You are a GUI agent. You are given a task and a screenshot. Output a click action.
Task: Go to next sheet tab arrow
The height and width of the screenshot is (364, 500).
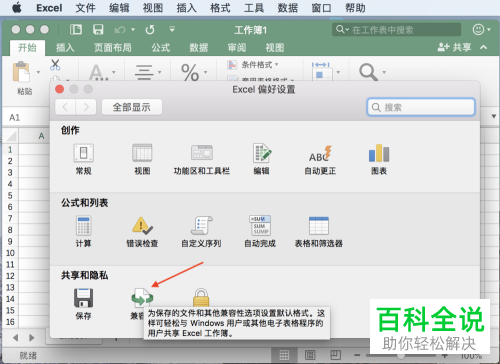(32, 338)
